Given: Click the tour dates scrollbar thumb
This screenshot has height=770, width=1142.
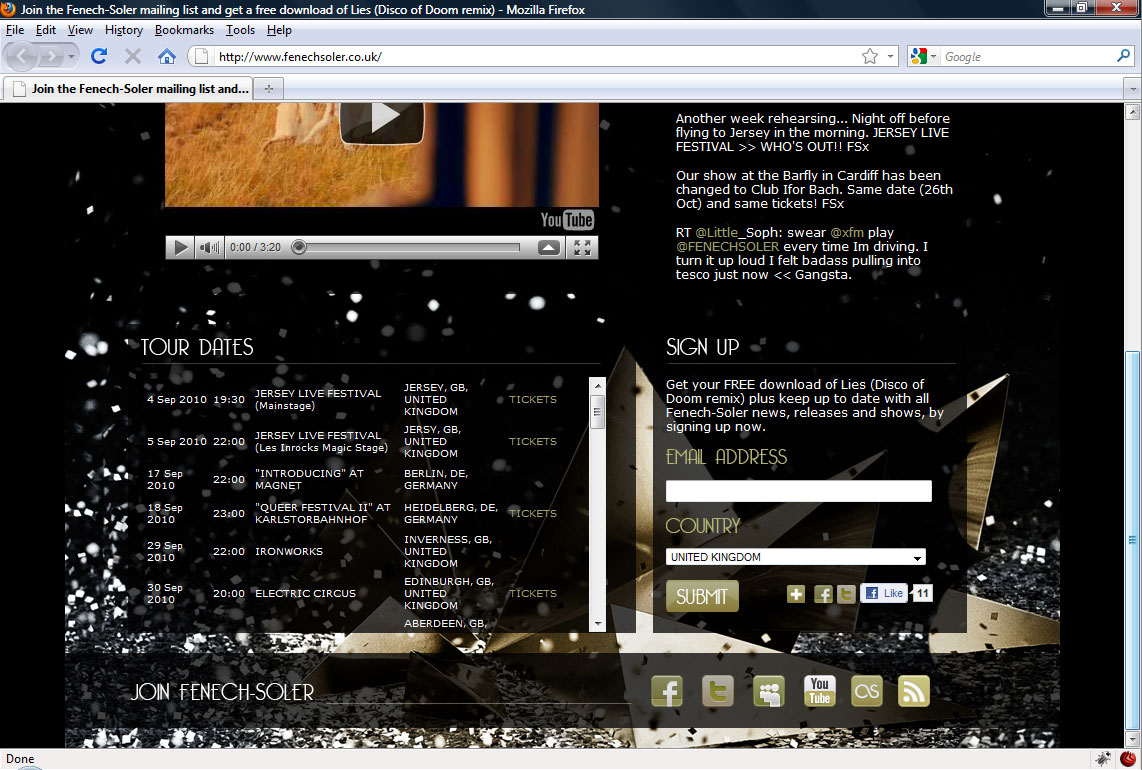Looking at the screenshot, I should (597, 412).
